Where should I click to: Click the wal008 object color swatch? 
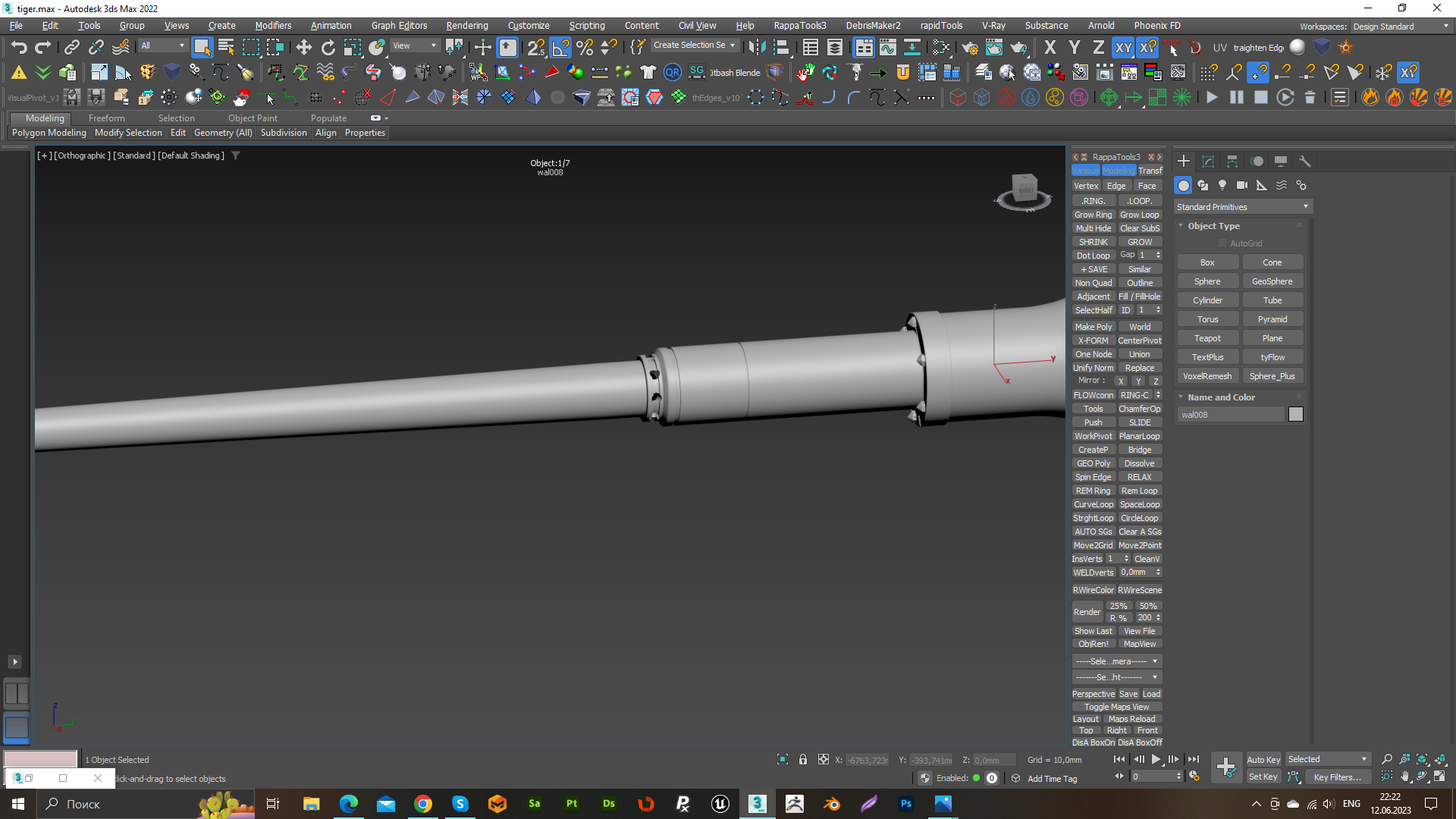pos(1296,414)
